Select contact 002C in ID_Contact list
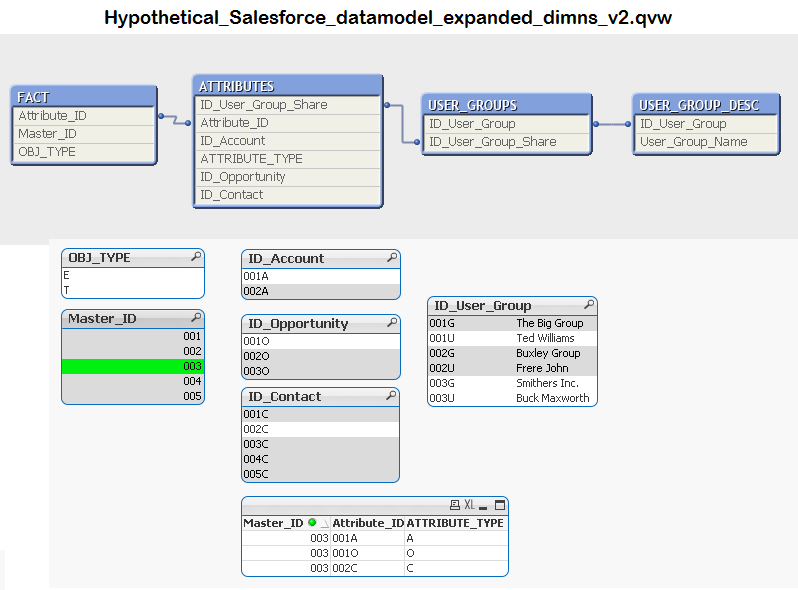The width and height of the screenshot is (798, 590). 320,429
